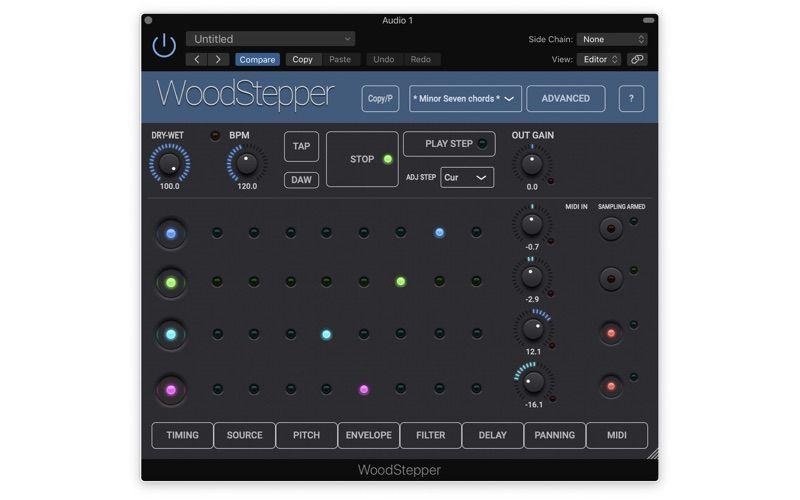Screen dimensions: 800x500
Task: Click the Copy/P button
Action: pos(380,98)
